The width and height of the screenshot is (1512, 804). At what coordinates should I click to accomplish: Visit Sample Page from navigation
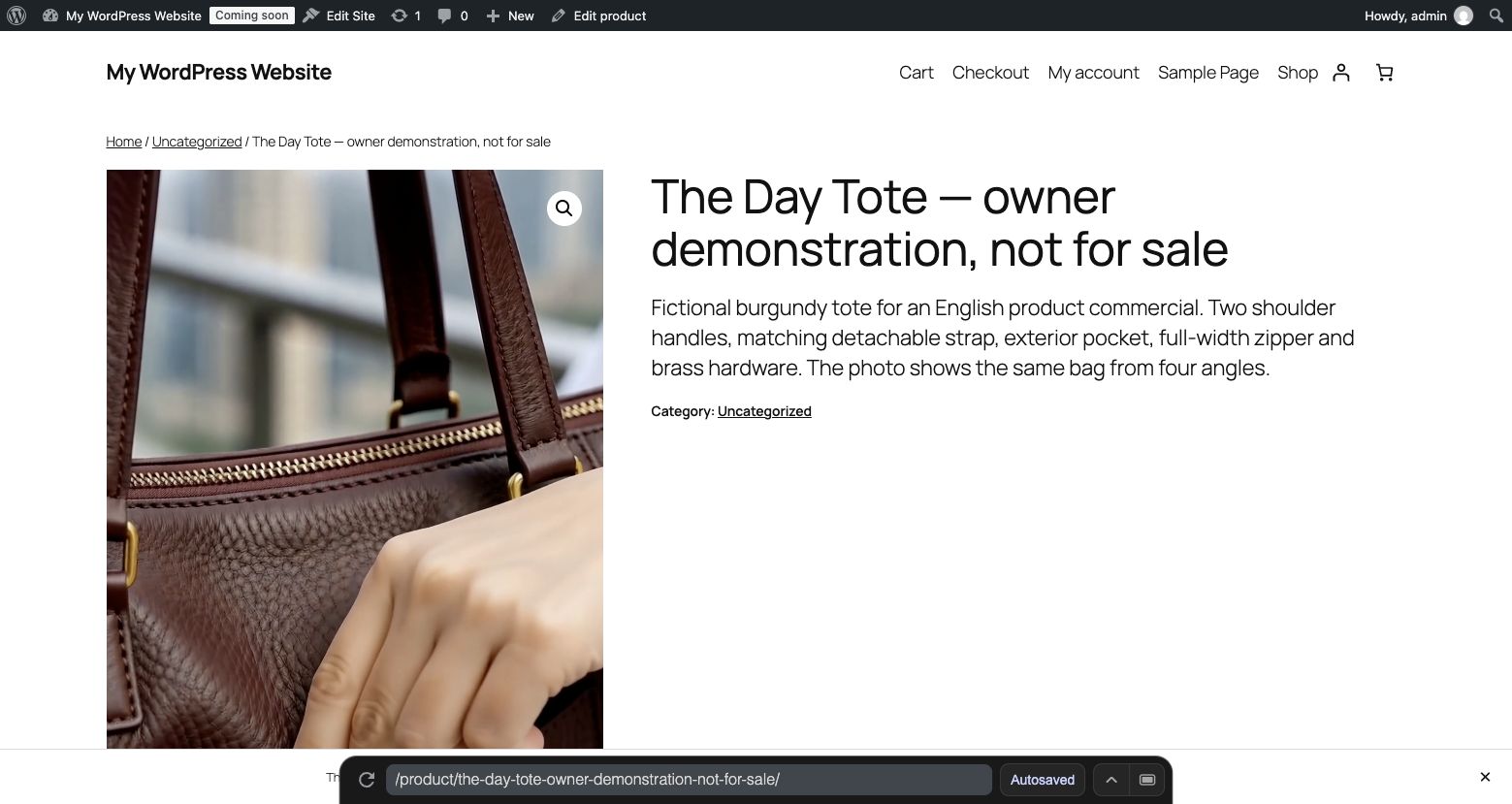pos(1208,73)
